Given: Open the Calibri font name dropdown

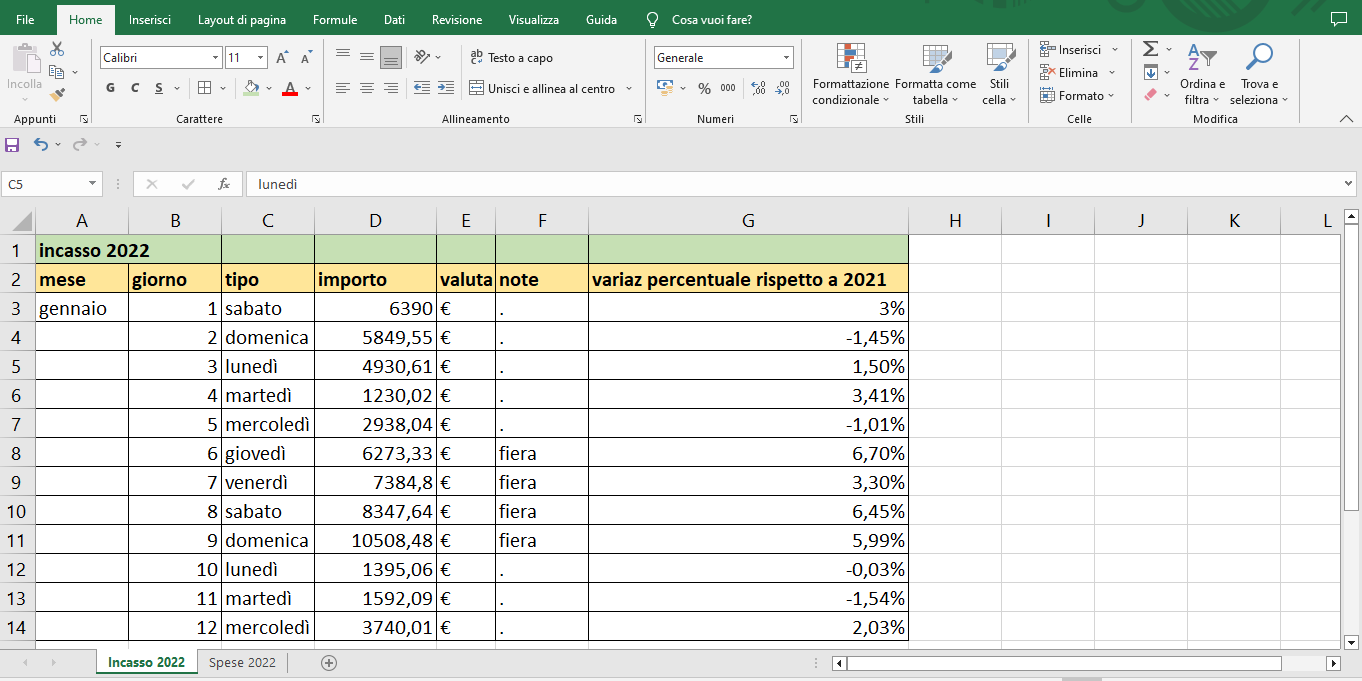Looking at the screenshot, I should 215,58.
